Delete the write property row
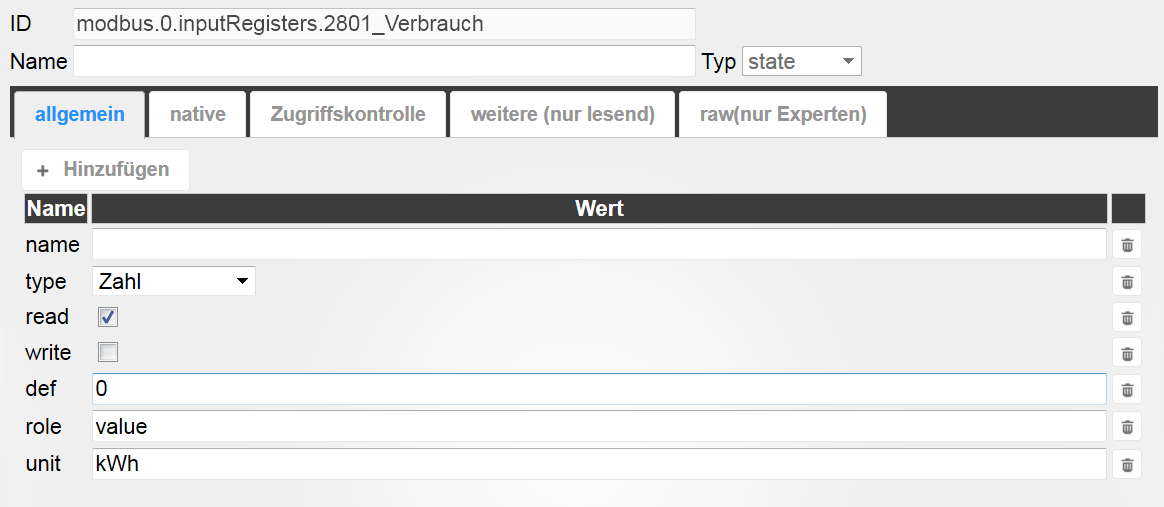This screenshot has height=507, width=1164. [x=1126, y=353]
